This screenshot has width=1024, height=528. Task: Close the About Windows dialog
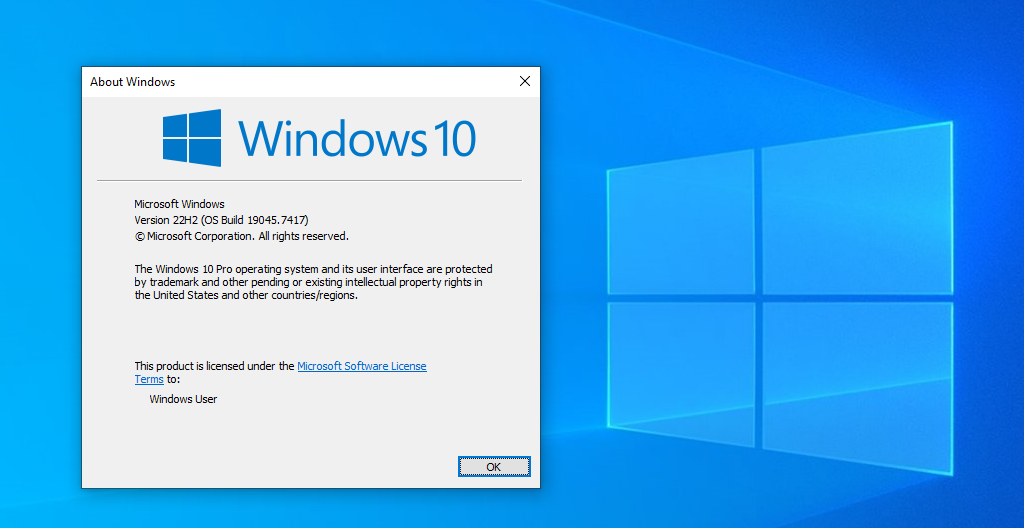pyautogui.click(x=524, y=81)
